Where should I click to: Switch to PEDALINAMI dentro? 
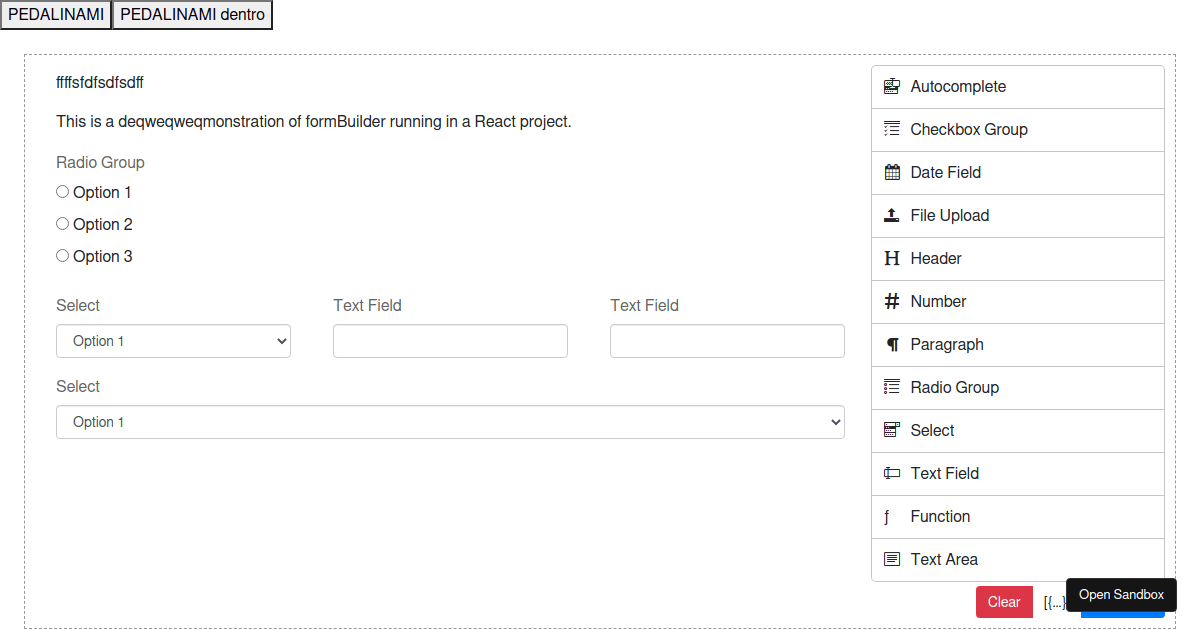point(192,14)
